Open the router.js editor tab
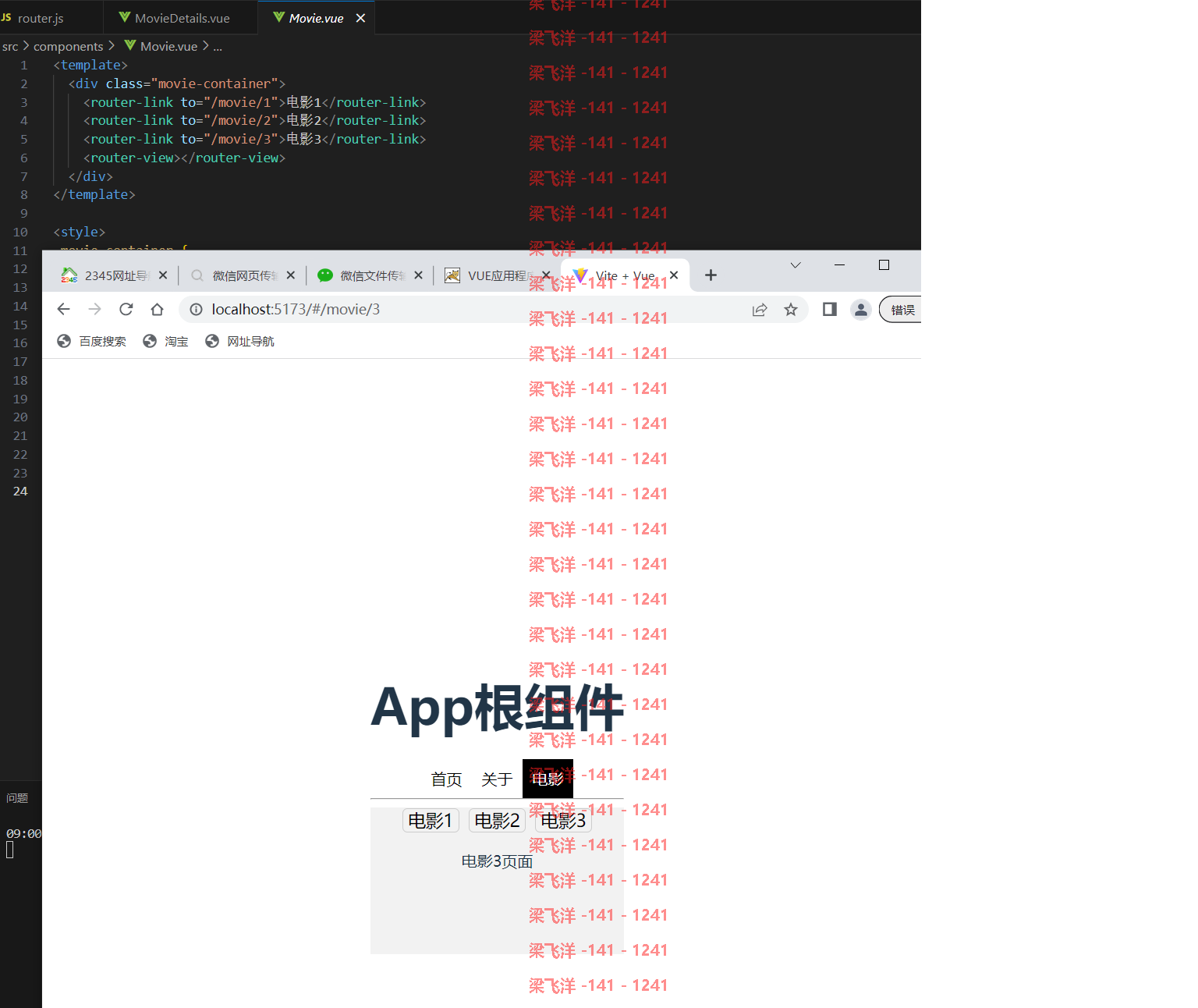1198x1008 pixels. click(x=41, y=18)
